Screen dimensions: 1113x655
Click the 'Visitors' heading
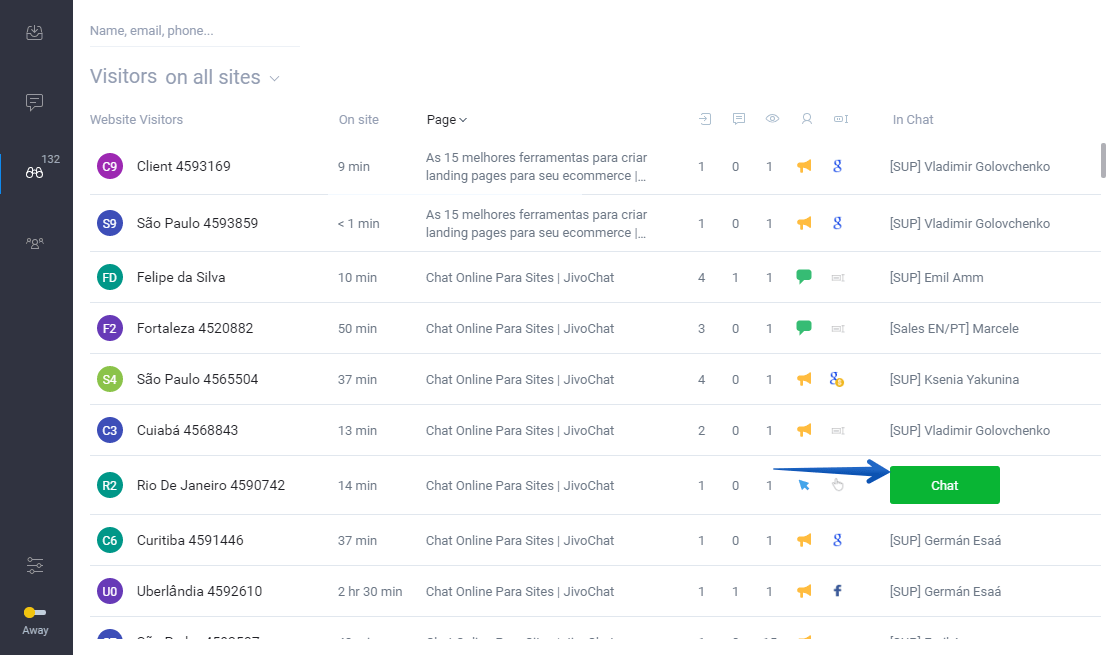pos(124,77)
